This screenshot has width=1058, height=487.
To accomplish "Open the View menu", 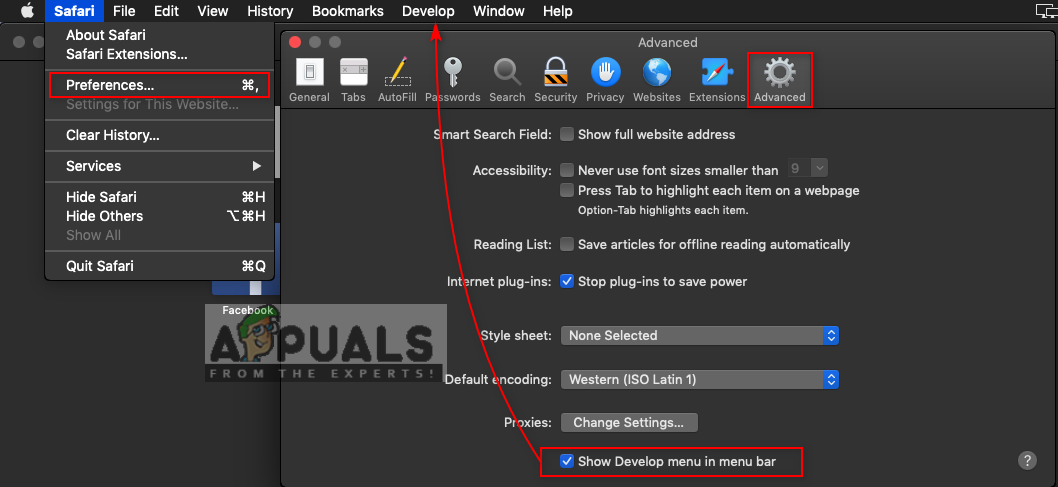I will click(213, 11).
